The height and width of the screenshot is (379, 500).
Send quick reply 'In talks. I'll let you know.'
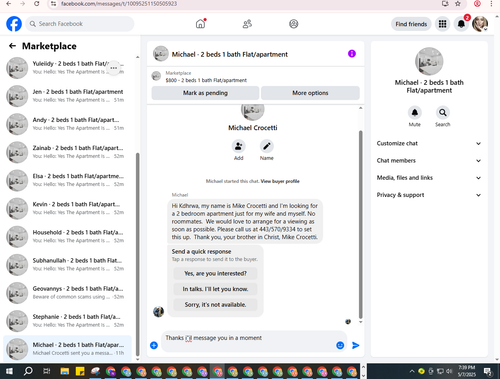pyautogui.click(x=215, y=289)
